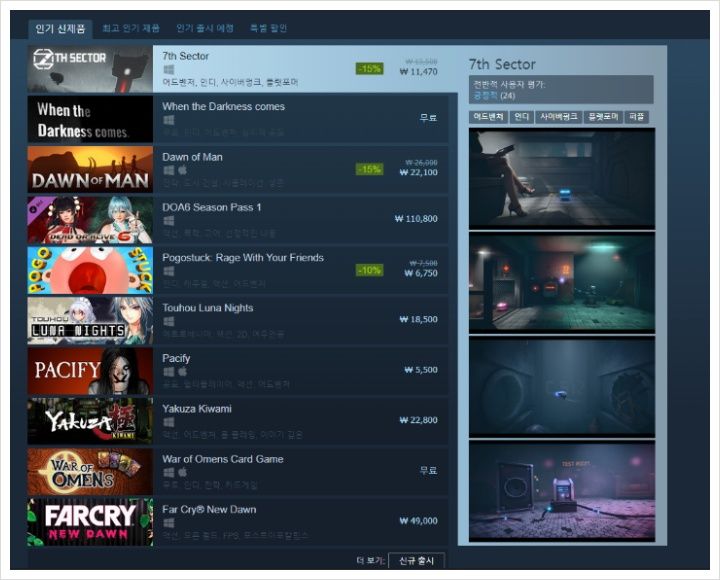The height and width of the screenshot is (580, 720).
Task: Click the Apple icon under Dawn of Man
Action: pyautogui.click(x=182, y=170)
